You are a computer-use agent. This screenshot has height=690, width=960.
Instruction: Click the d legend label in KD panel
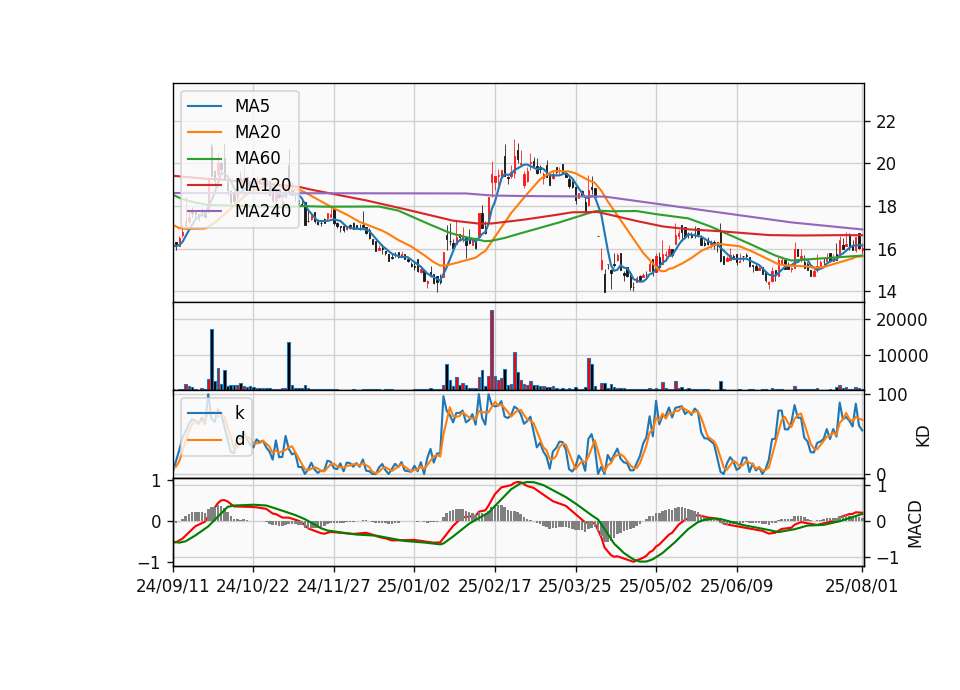240,439
